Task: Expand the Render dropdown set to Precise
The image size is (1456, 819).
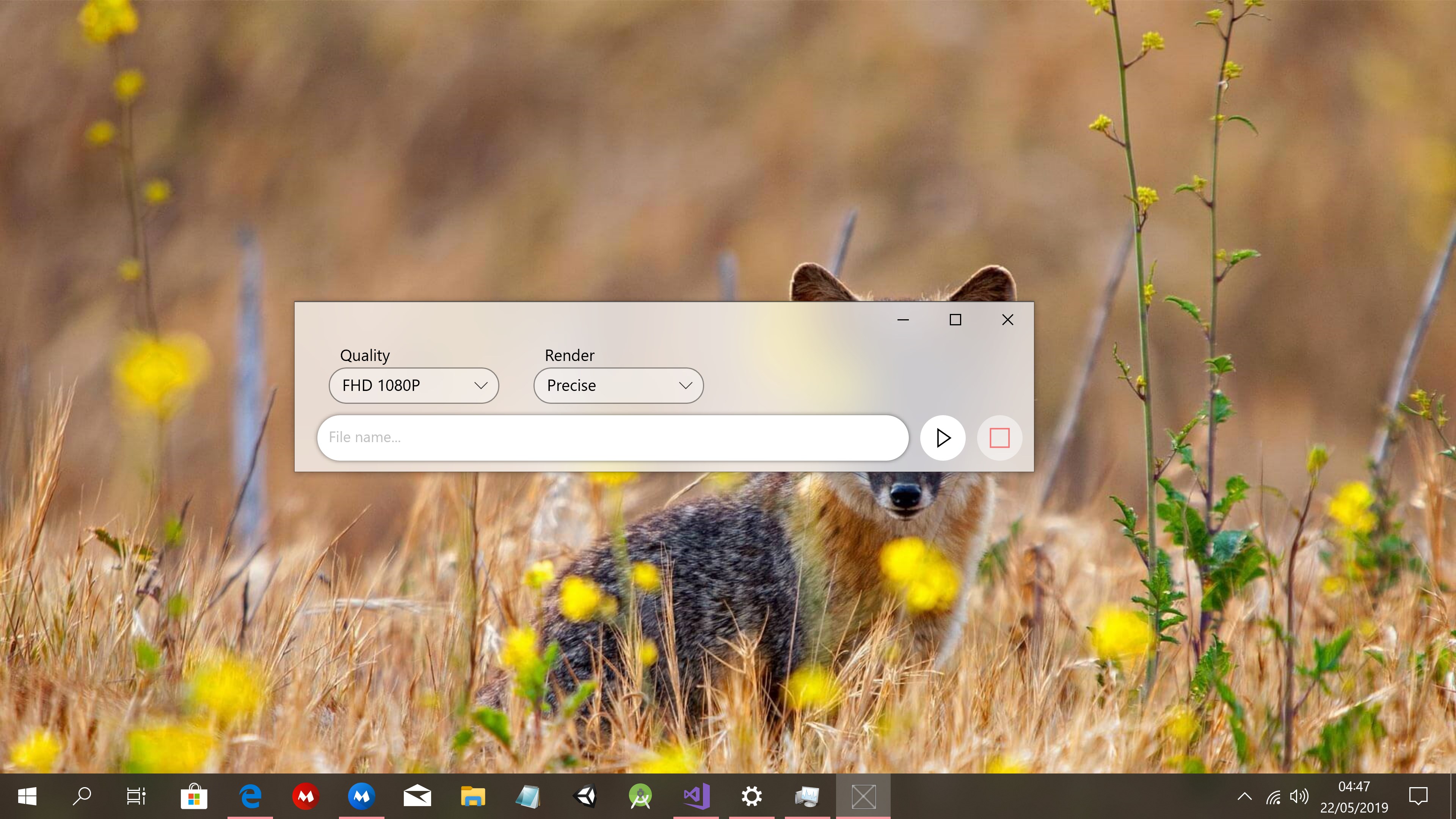Action: point(618,386)
